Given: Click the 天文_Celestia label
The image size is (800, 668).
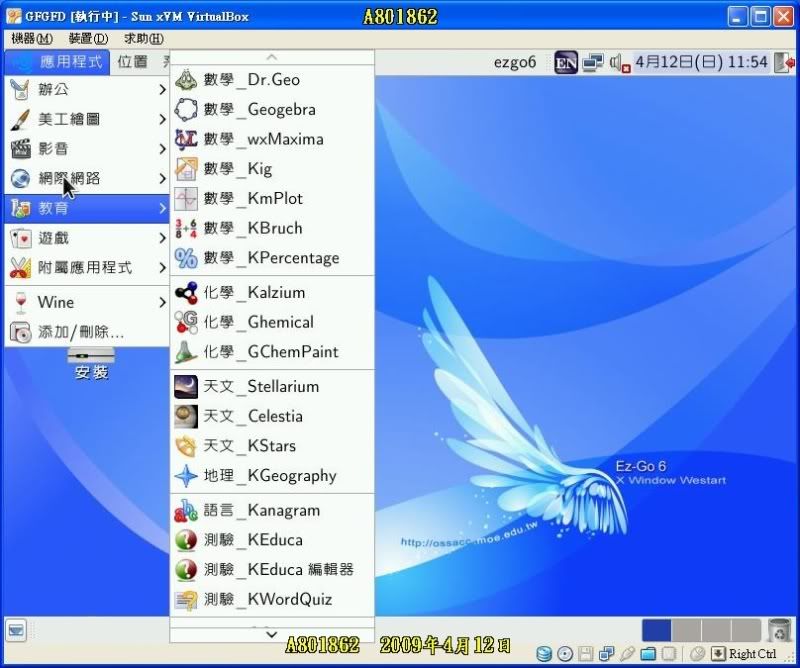Looking at the screenshot, I should point(253,416).
